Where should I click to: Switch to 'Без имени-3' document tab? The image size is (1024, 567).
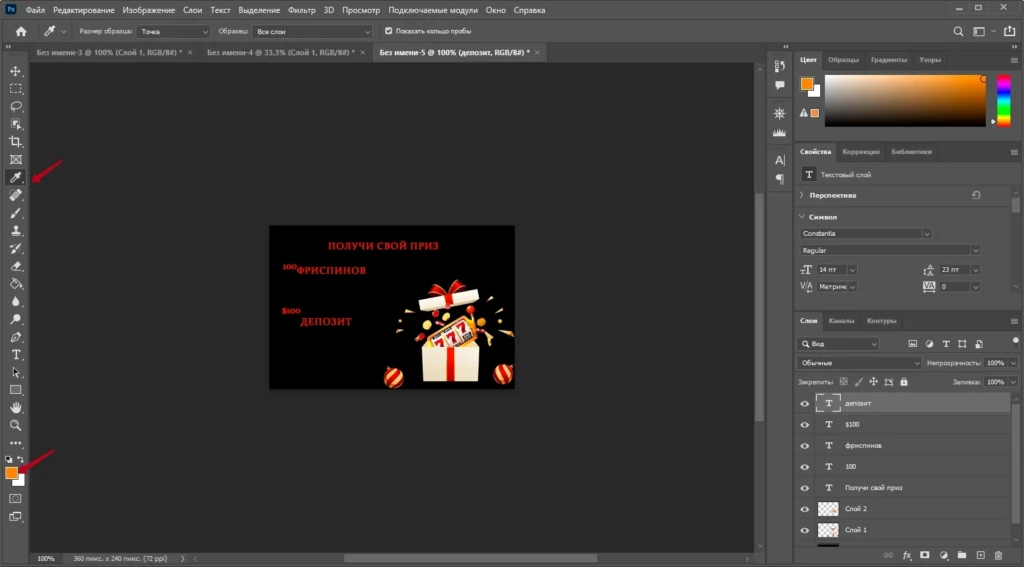[109, 52]
